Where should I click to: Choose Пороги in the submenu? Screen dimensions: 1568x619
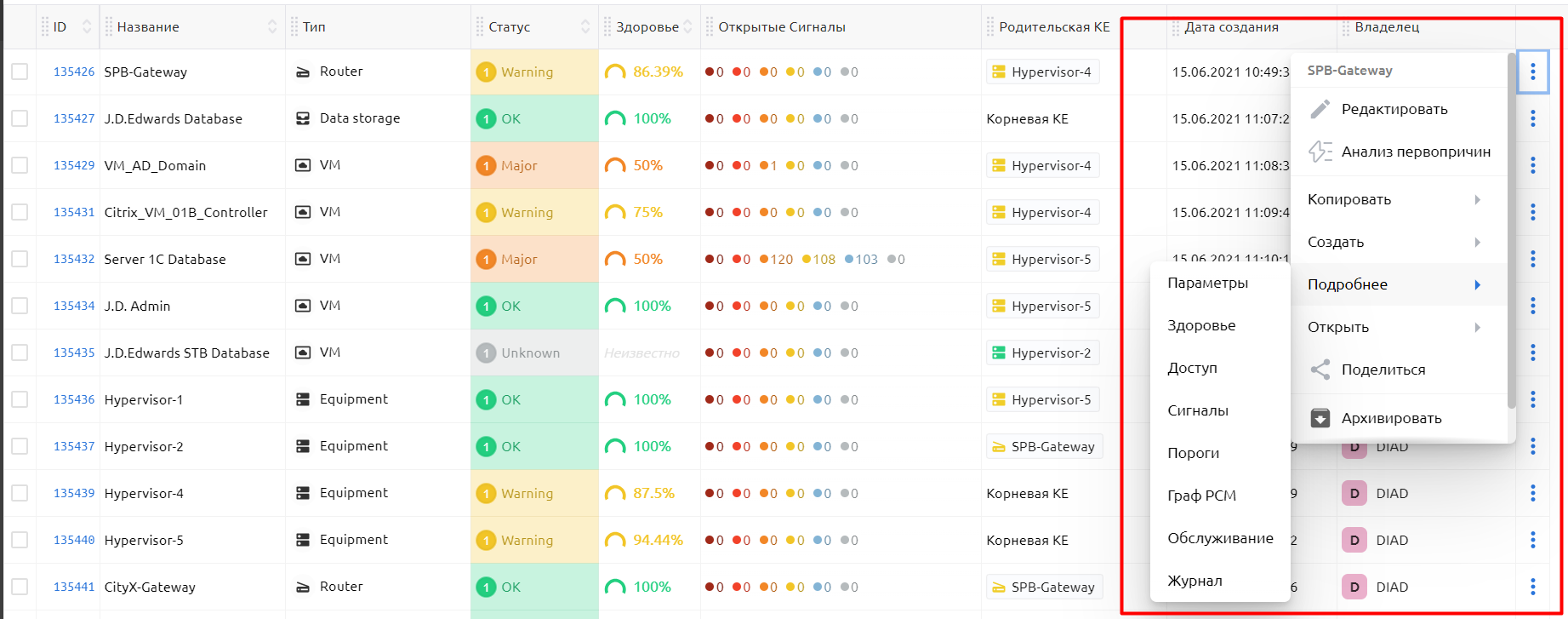pos(1193,453)
